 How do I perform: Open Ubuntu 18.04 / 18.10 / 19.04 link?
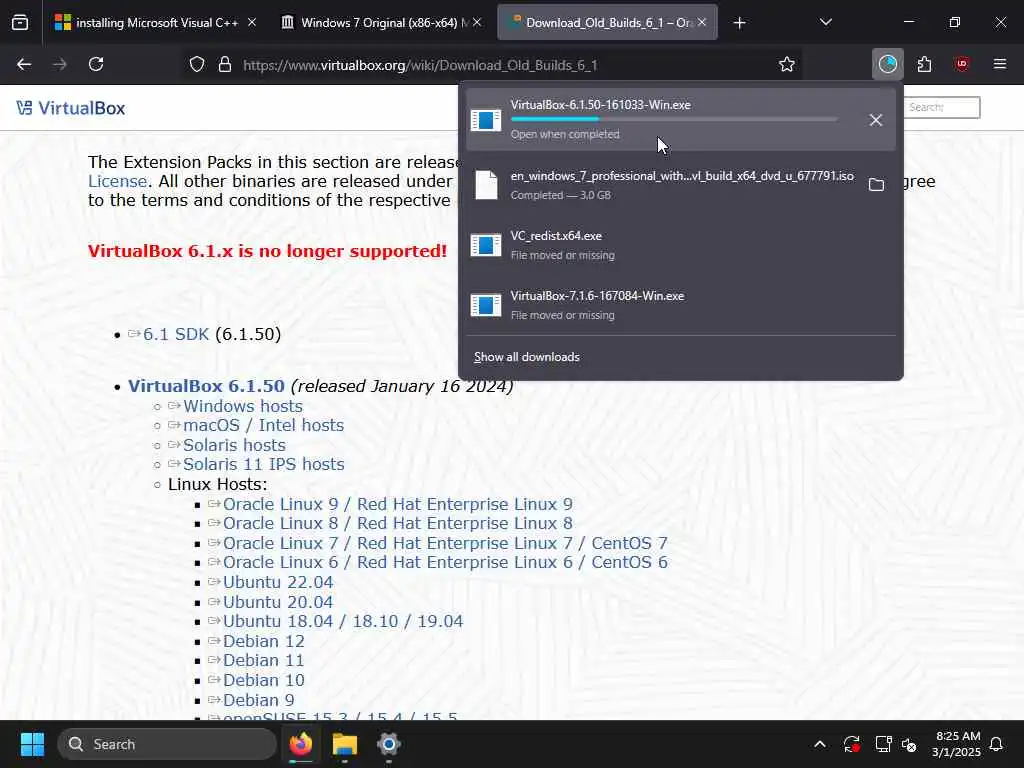point(343,621)
